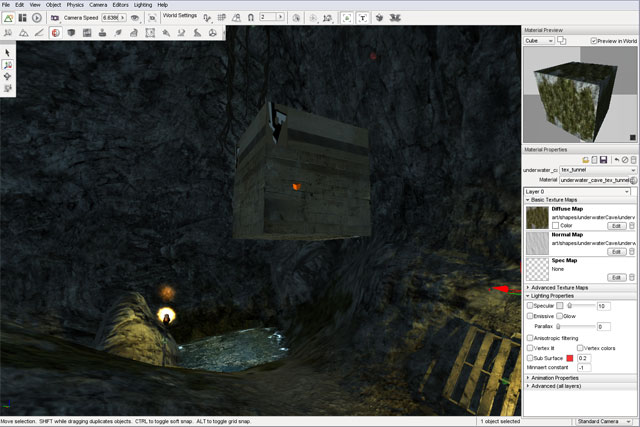Open the World Editor mode icon
This screenshot has width=640, height=427.
pyautogui.click(x=9, y=17)
